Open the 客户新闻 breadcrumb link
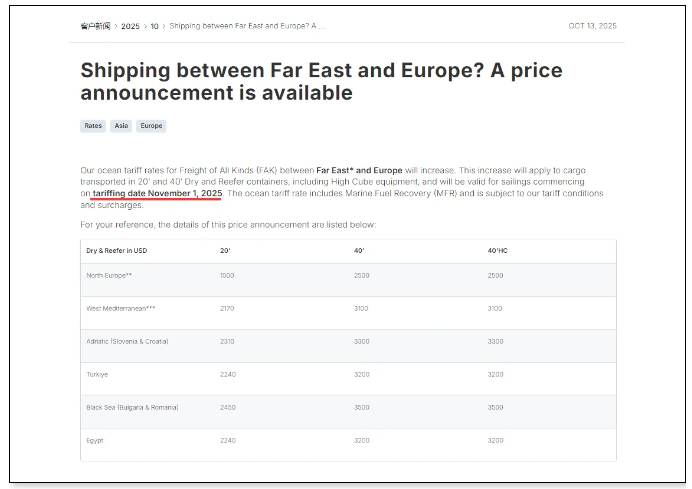 [x=96, y=26]
